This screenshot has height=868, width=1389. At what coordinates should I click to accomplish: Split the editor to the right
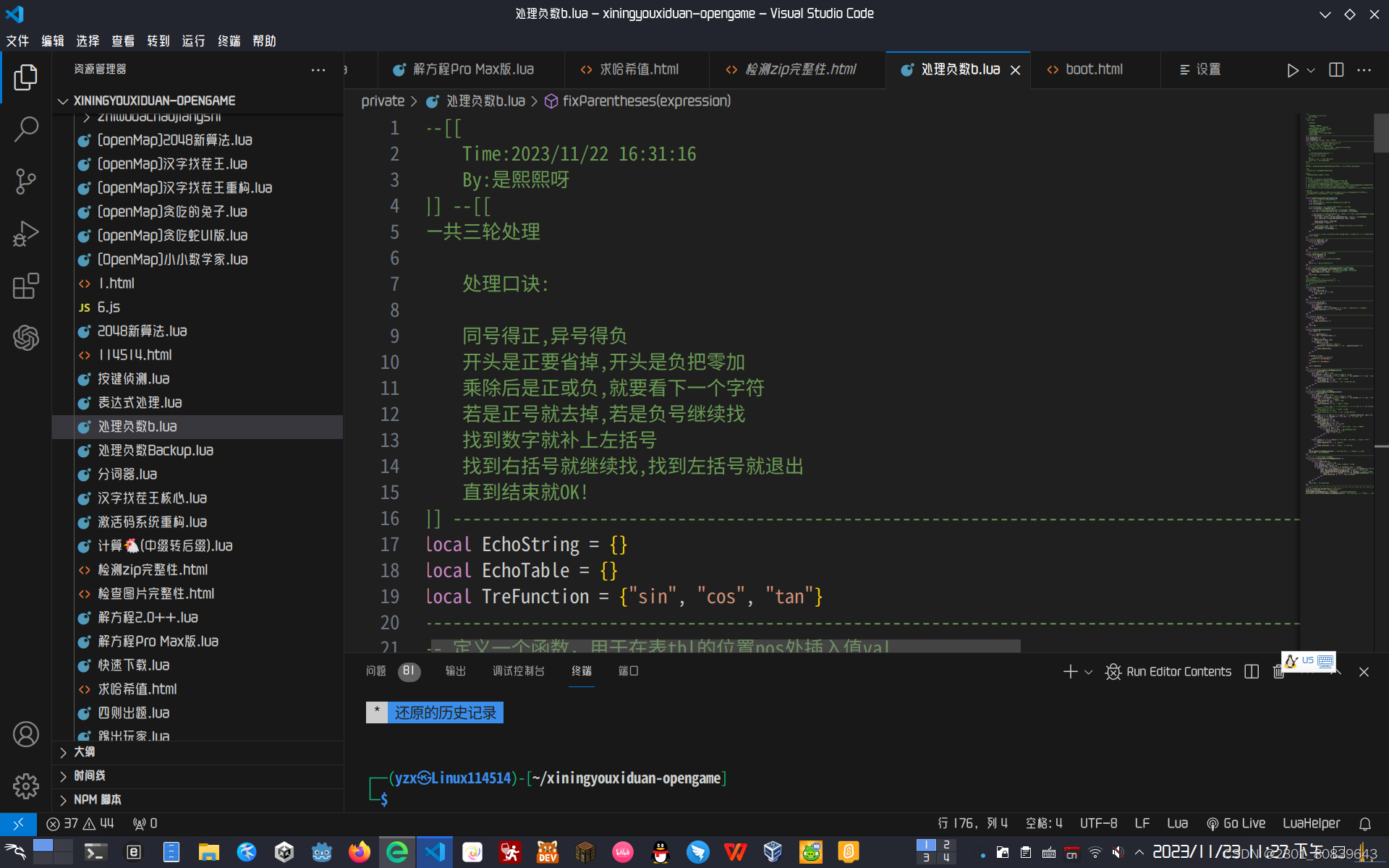tap(1336, 70)
